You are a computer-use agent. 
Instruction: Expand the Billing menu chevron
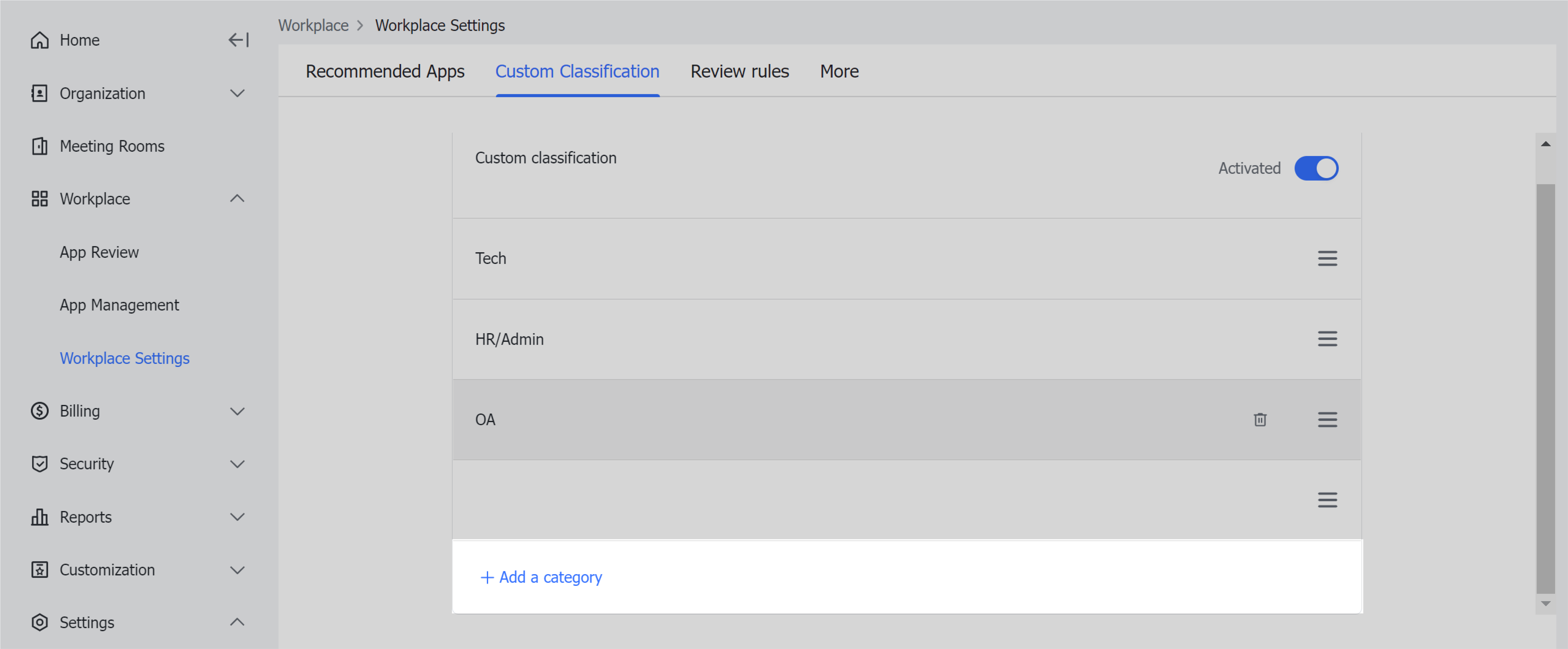[237, 411]
